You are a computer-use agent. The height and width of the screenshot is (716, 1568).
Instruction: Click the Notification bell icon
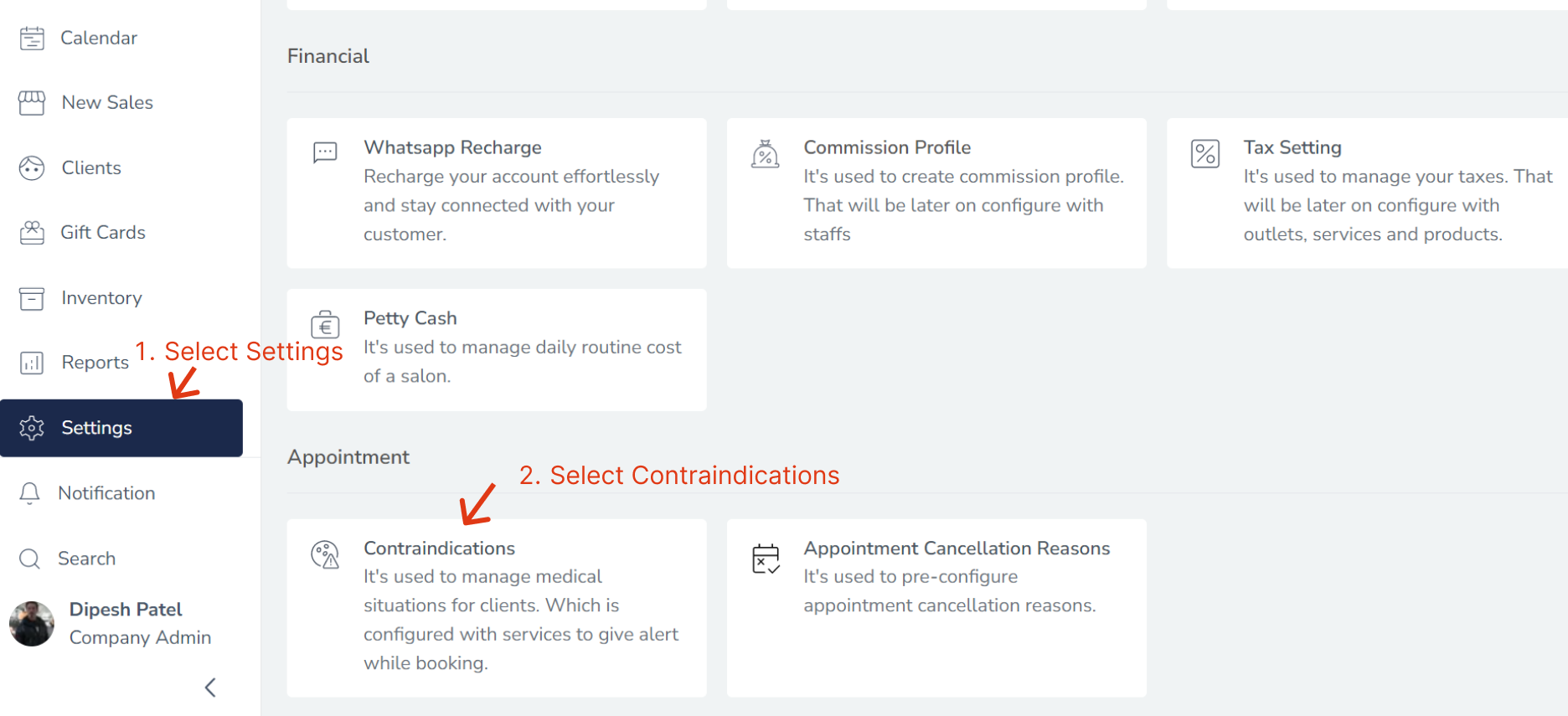pos(30,493)
